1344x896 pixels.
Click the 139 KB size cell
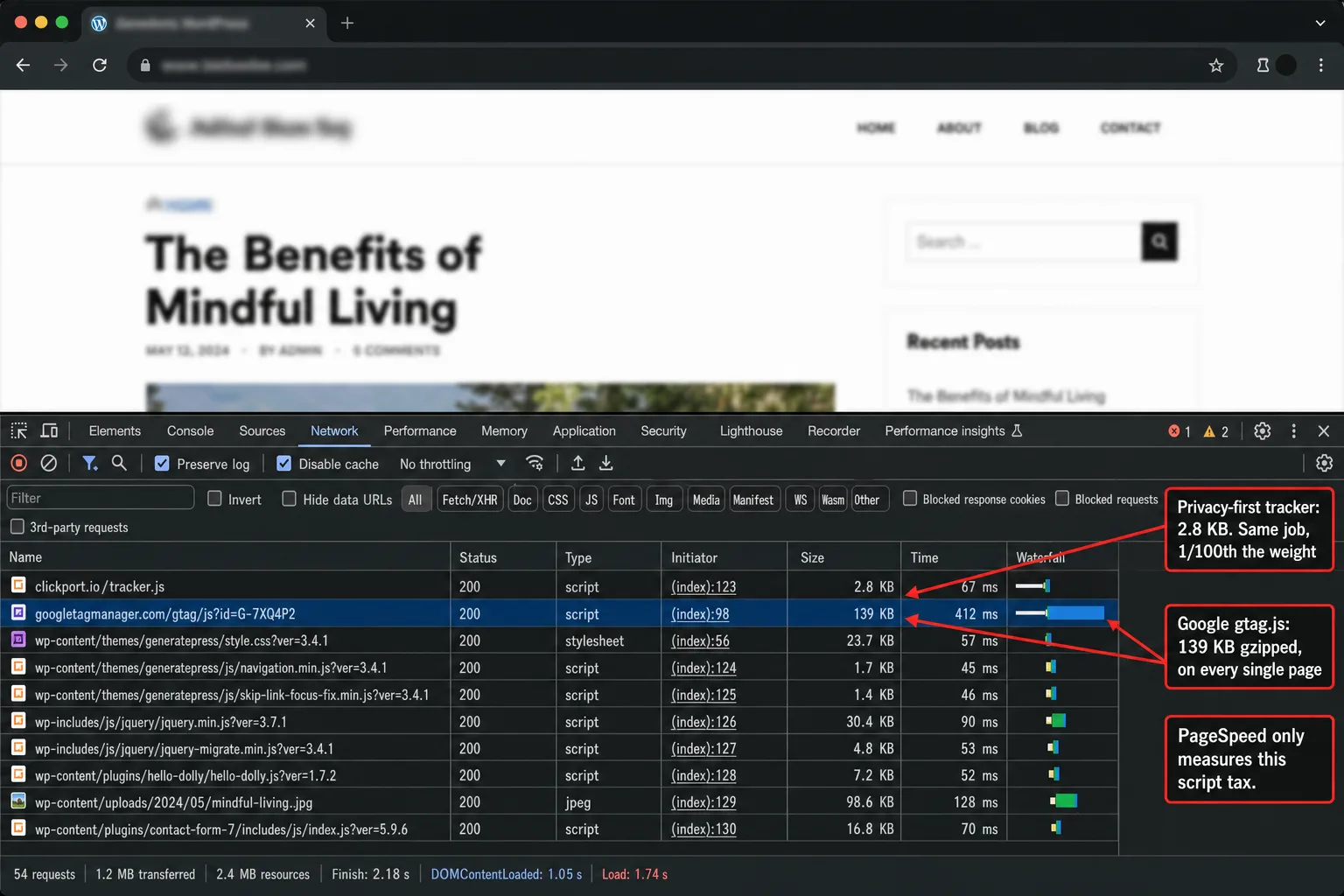[x=843, y=613]
